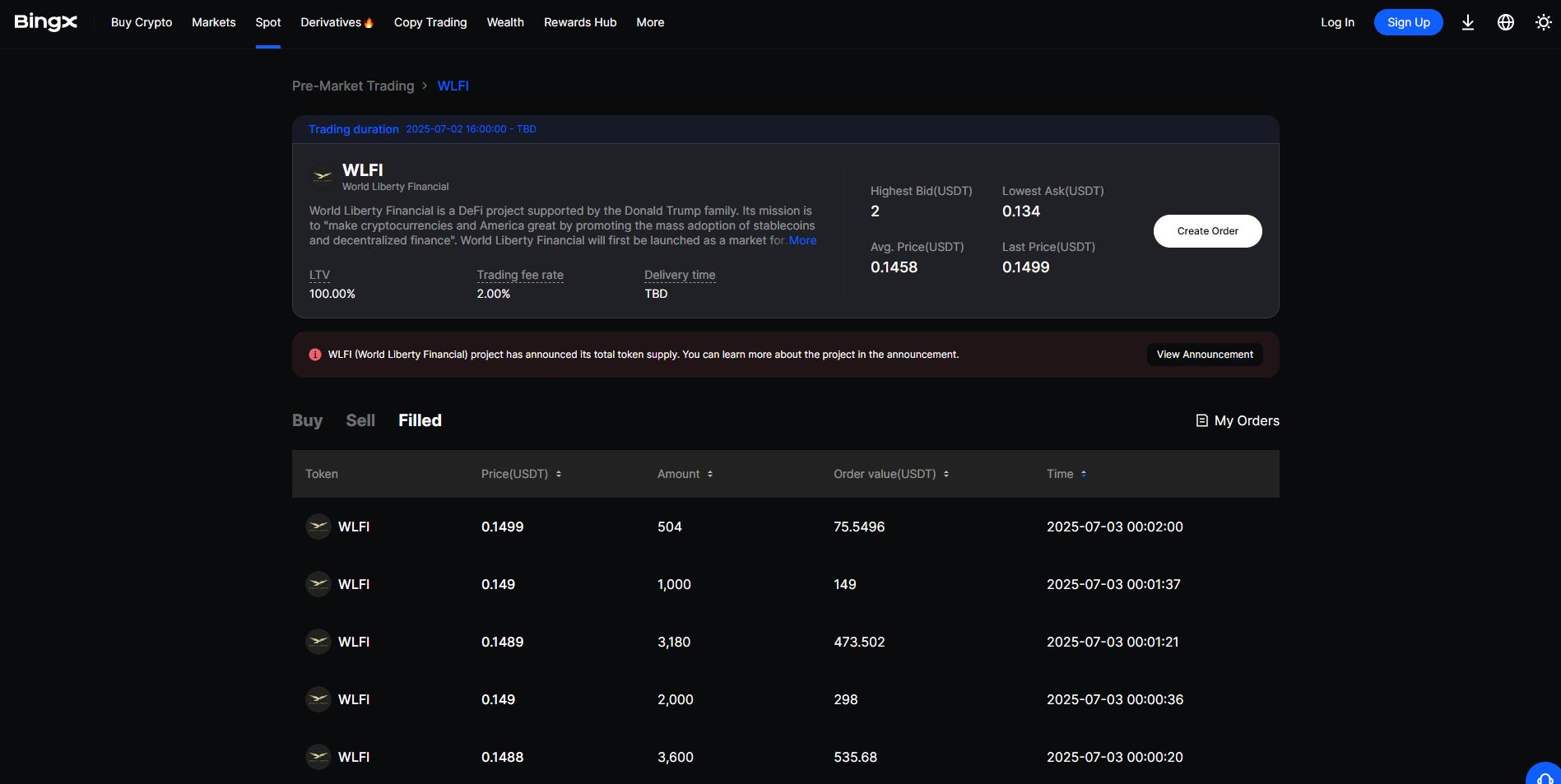Click the Lowest Ask value 0.134
The image size is (1561, 784).
click(1021, 211)
